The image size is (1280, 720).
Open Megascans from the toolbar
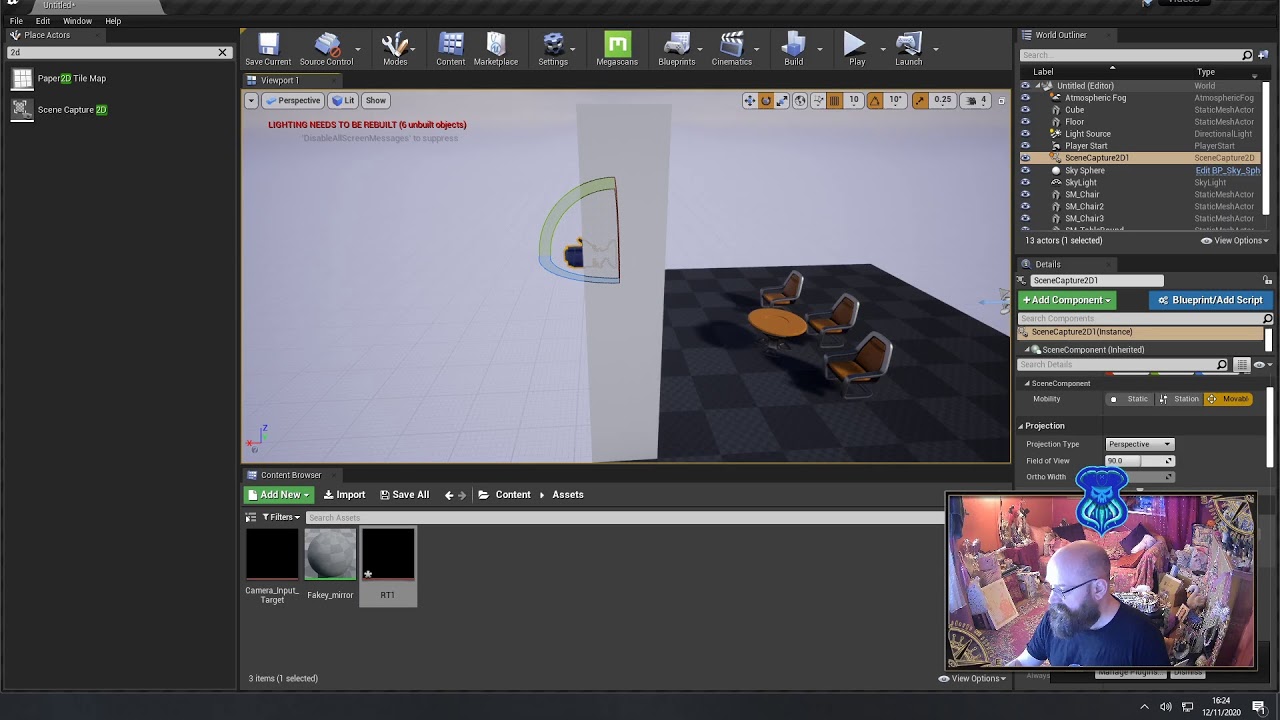617,49
